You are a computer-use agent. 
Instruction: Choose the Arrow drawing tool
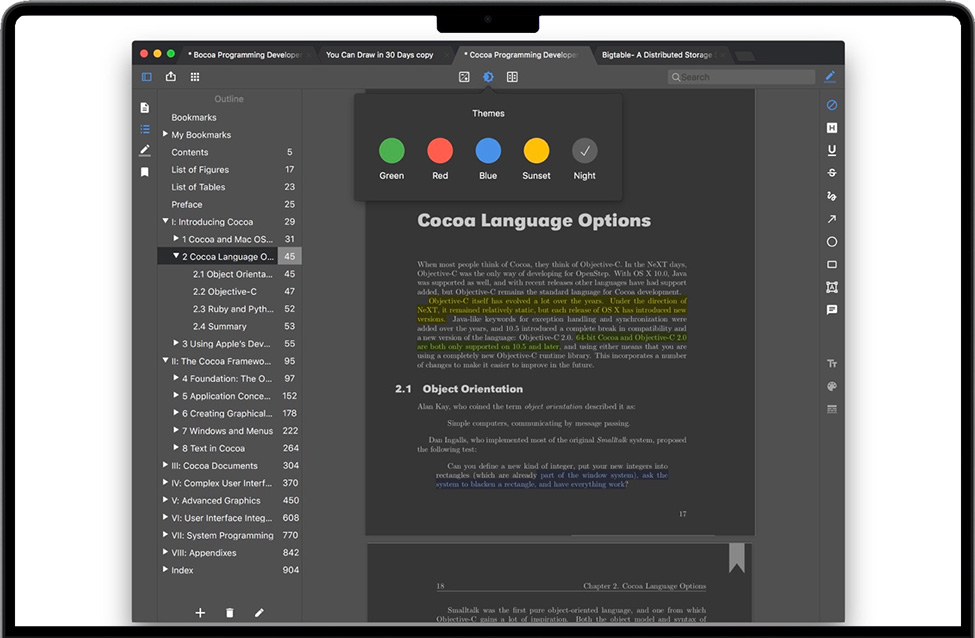(x=832, y=219)
